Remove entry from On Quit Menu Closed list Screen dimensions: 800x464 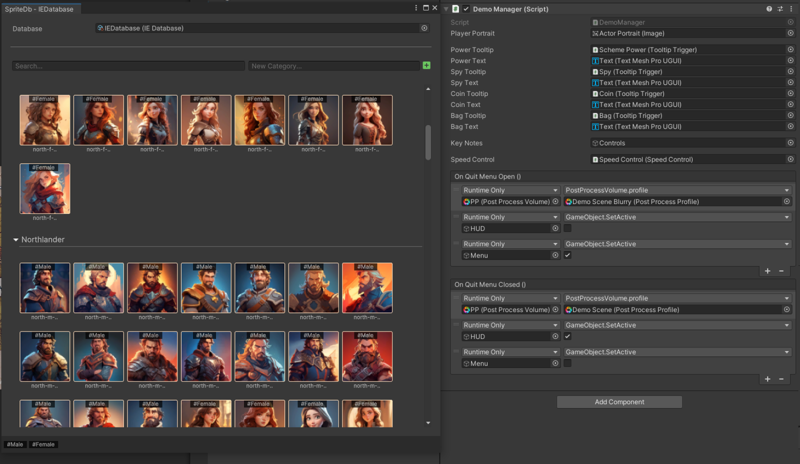point(781,379)
